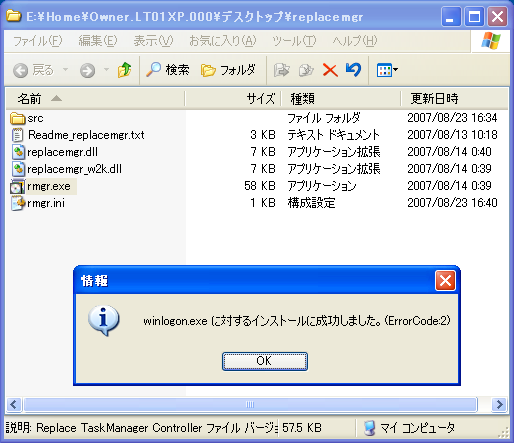Open the ファイル(F) menu
Screen dimensions: 514x443
[38, 41]
